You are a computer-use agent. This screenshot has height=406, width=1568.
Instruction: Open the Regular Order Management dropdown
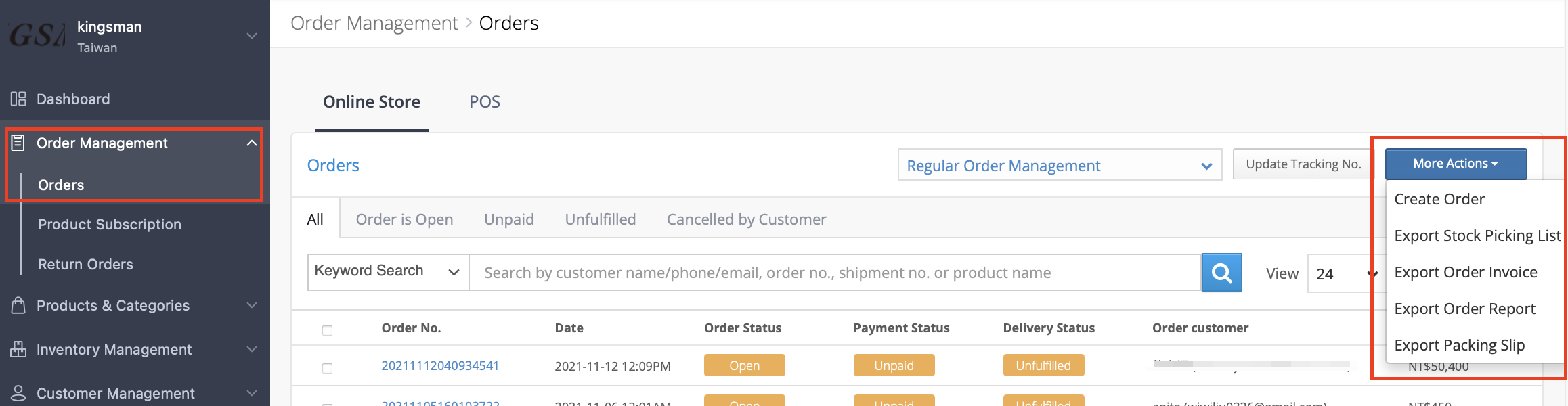coord(1060,165)
